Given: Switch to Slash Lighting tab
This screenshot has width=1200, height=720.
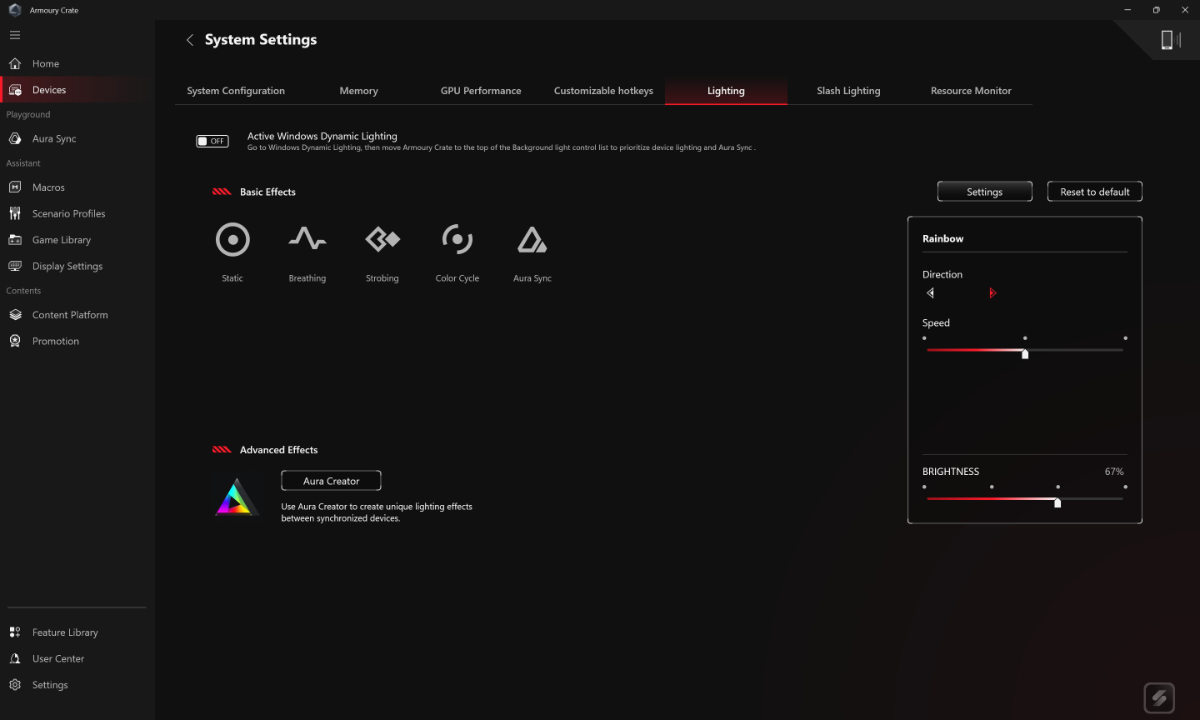Looking at the screenshot, I should click(x=848, y=91).
